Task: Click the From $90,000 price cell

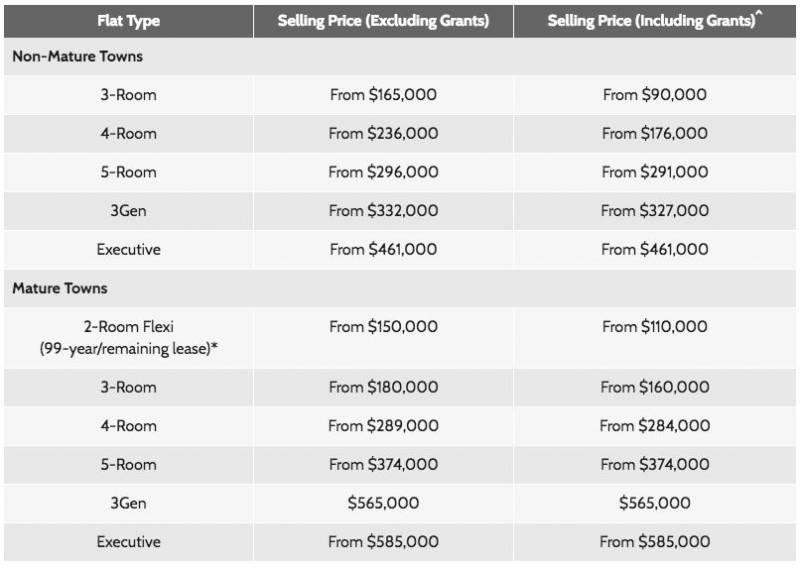Action: pyautogui.click(x=655, y=95)
